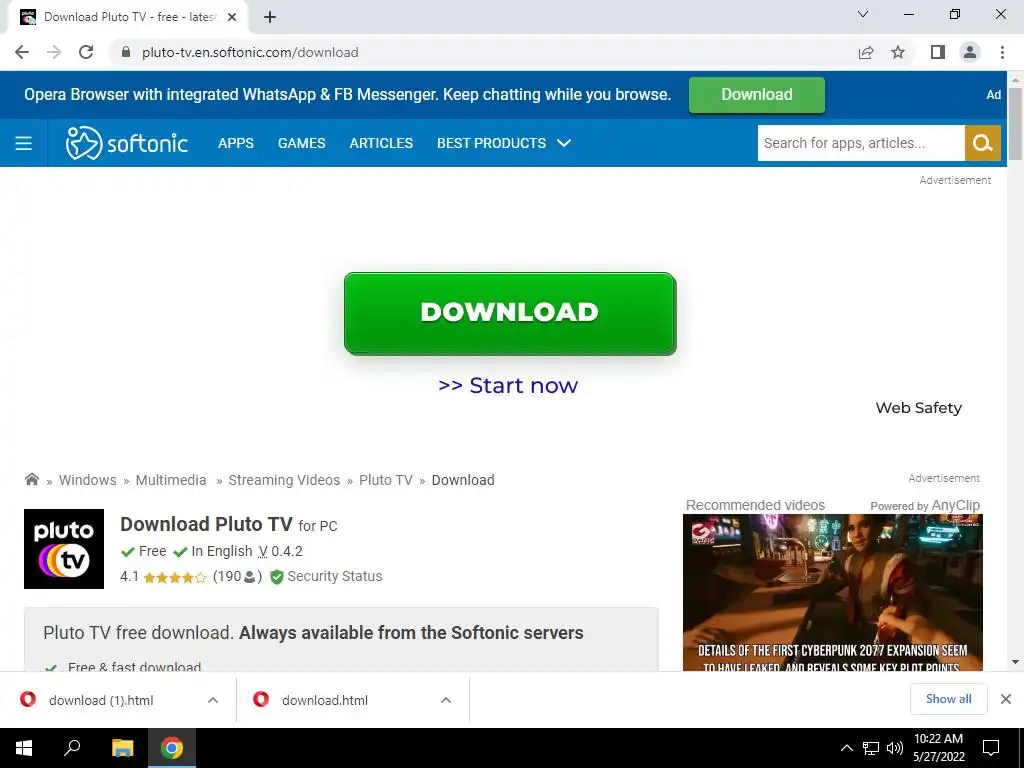Click the Opera Browser ad text
This screenshot has height=768, width=1024.
click(347, 95)
